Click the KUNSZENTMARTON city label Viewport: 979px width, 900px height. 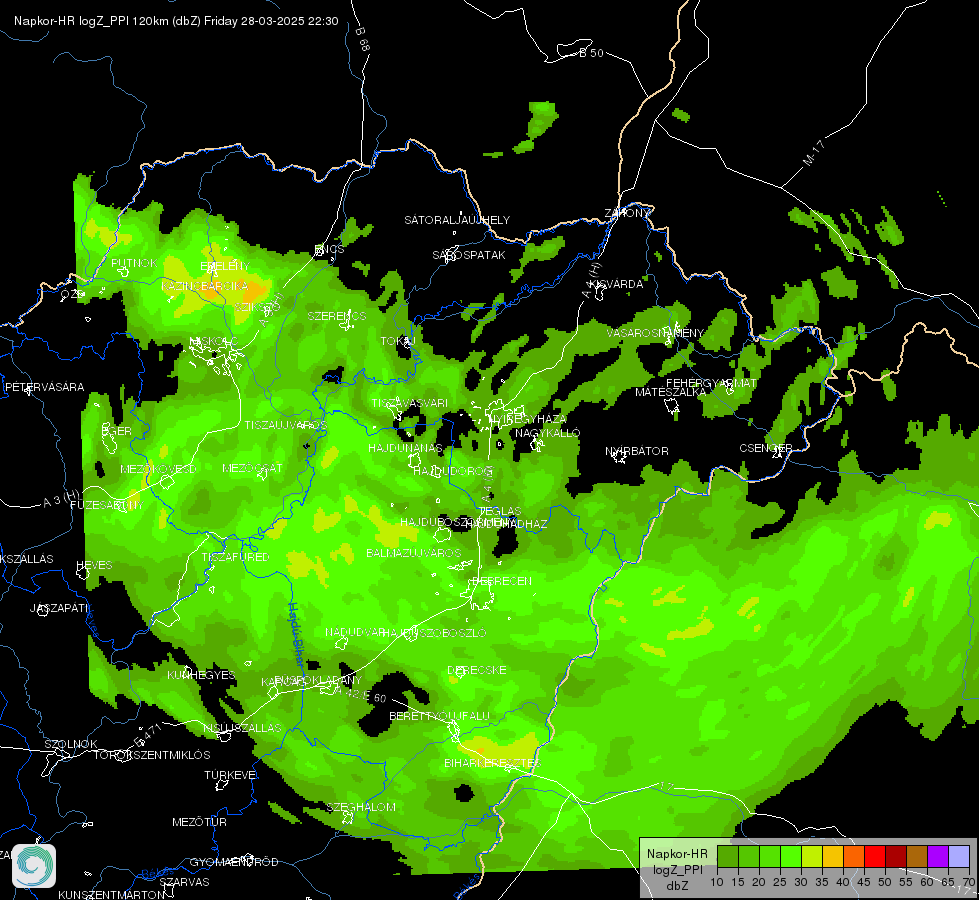(111, 894)
